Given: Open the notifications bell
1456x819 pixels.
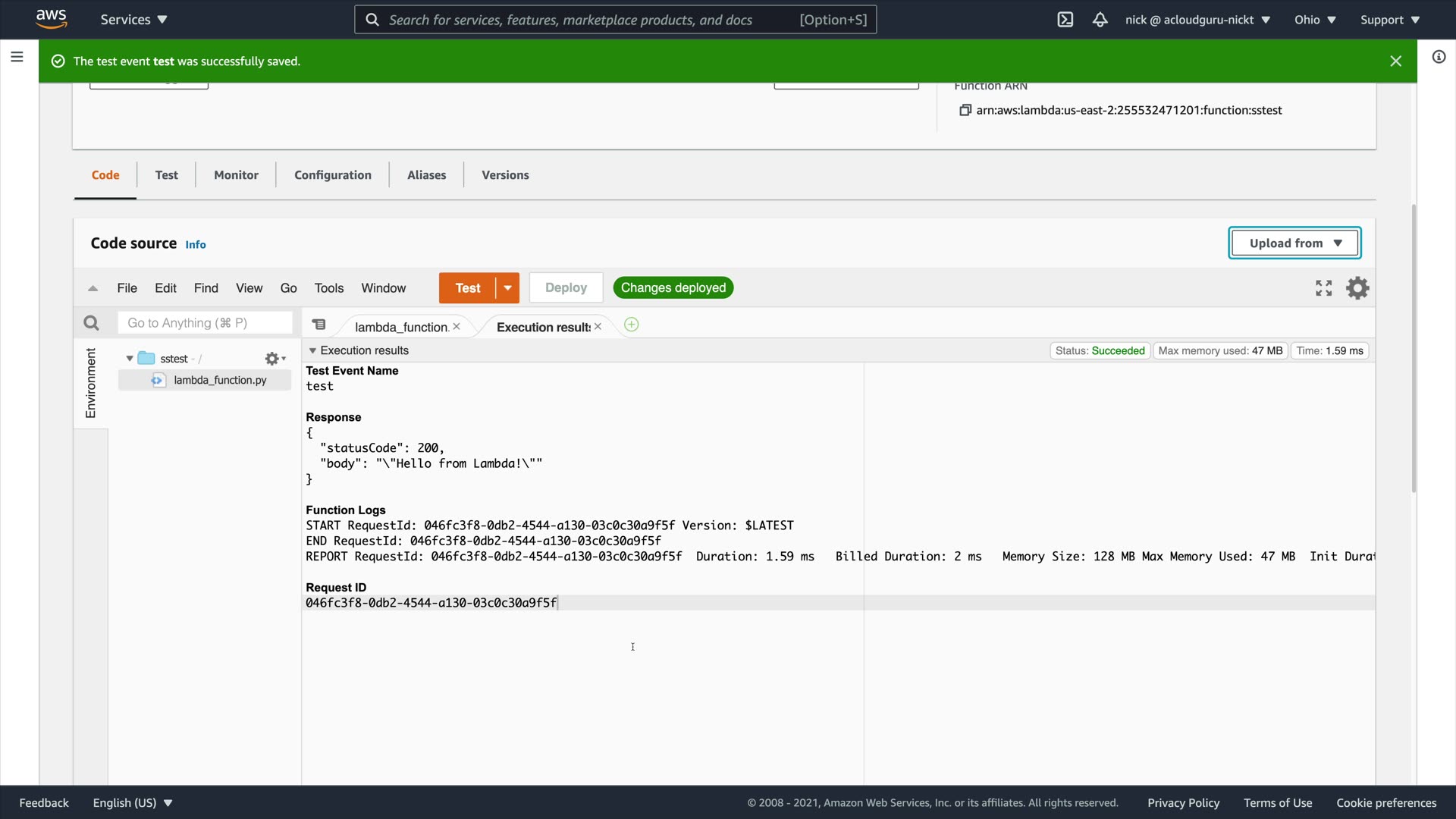Looking at the screenshot, I should pyautogui.click(x=1100, y=20).
